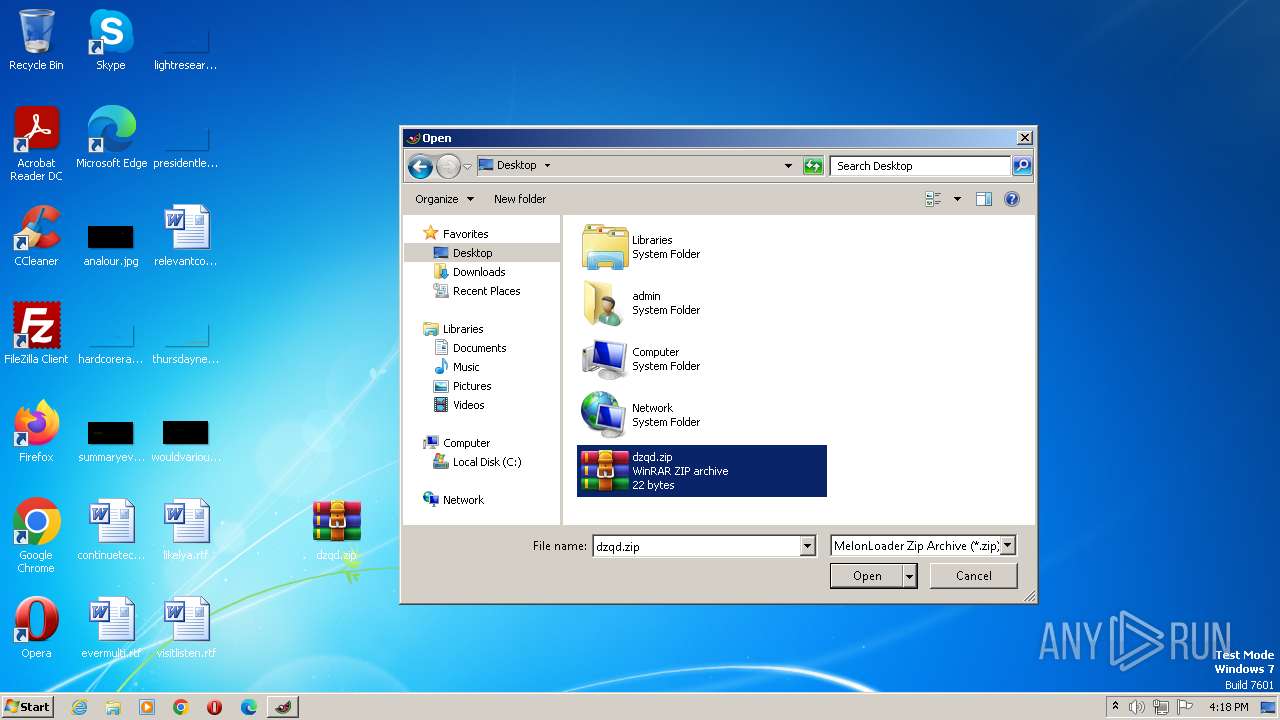Select the Network system folder in file list
1280x720 pixels.
[702, 415]
